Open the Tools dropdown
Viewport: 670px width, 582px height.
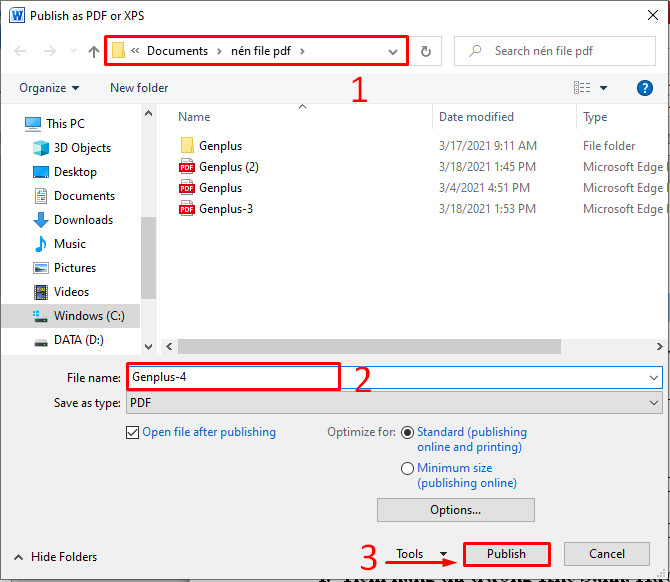tap(421, 554)
